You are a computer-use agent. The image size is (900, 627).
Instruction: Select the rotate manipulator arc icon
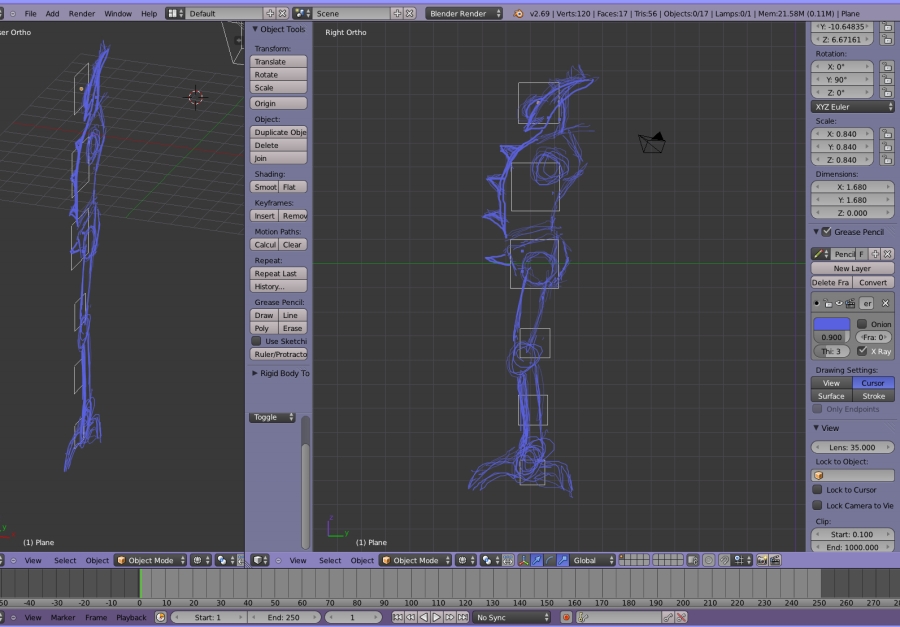point(549,560)
